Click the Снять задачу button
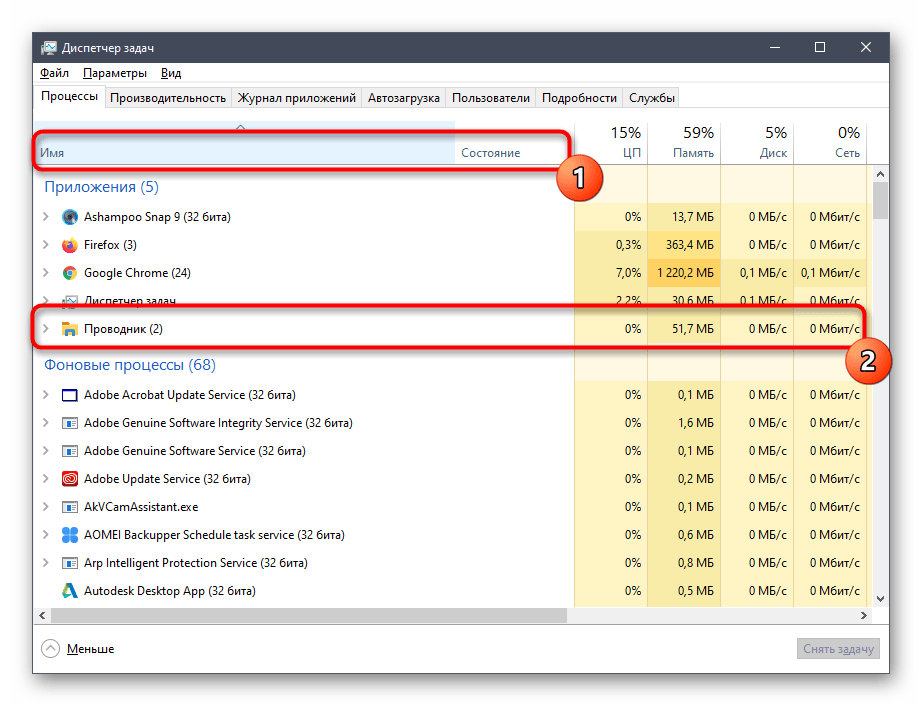Screen dimensions: 922x706 click(839, 649)
